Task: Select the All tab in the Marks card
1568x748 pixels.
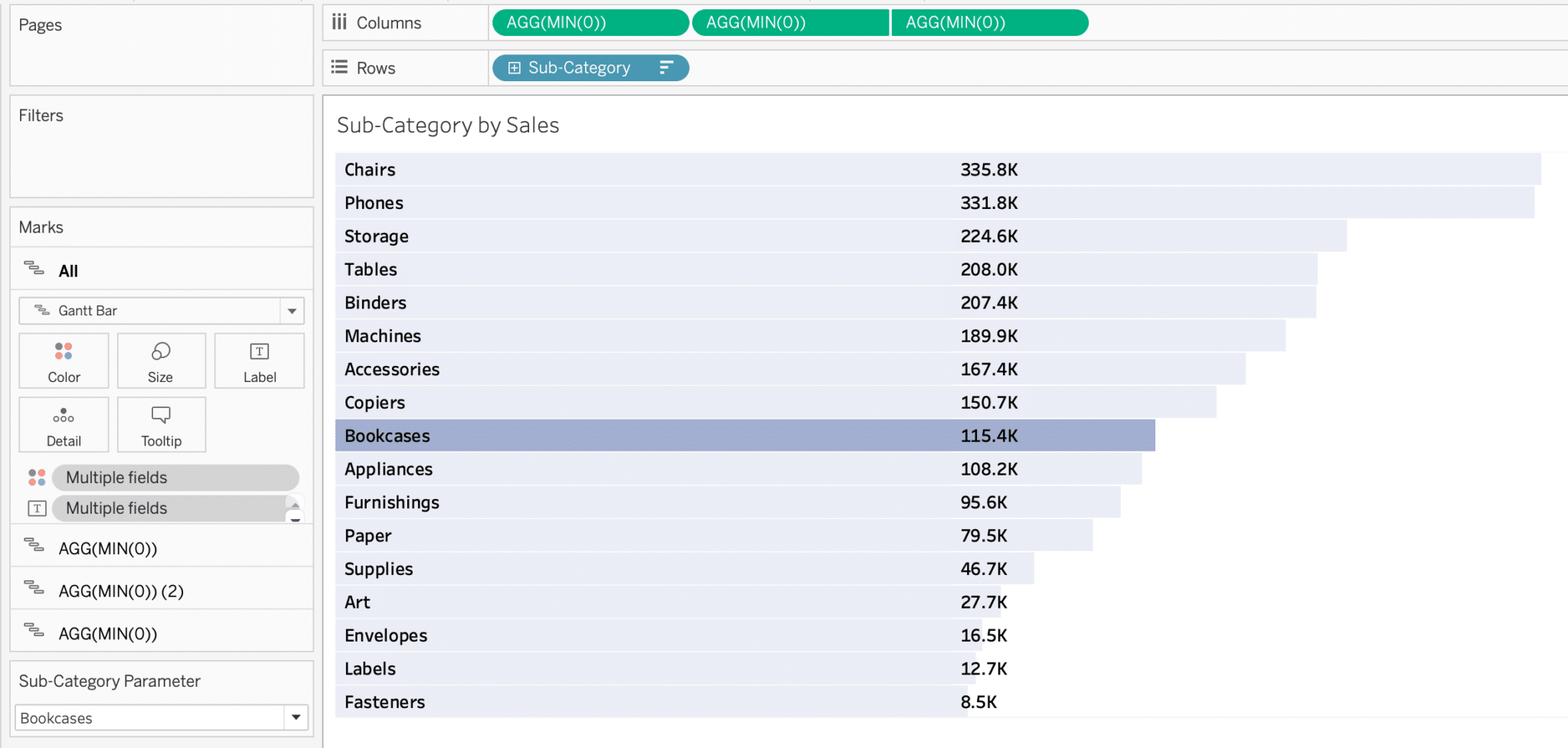Action: pos(69,270)
